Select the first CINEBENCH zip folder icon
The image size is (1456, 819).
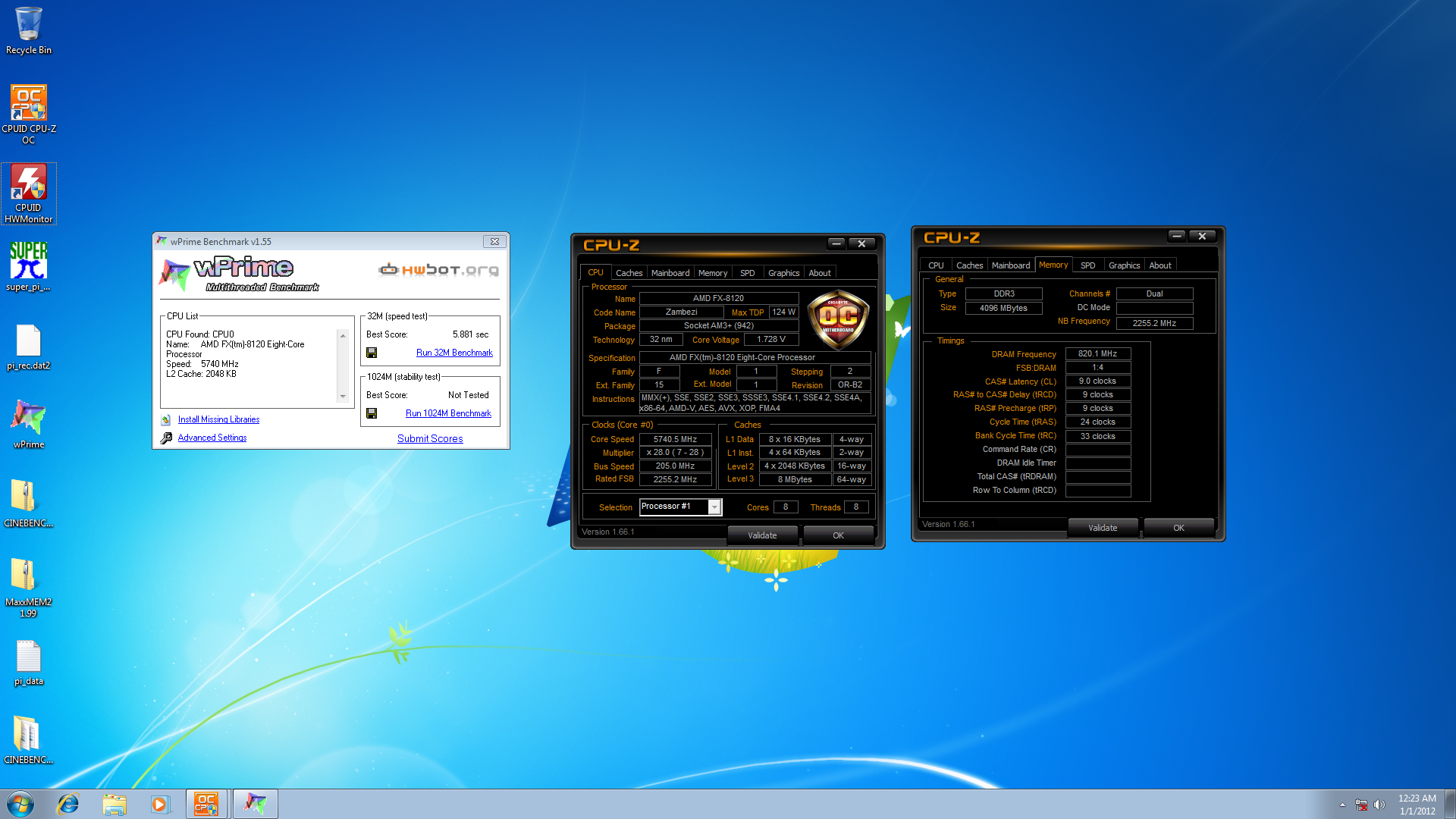coord(29,503)
